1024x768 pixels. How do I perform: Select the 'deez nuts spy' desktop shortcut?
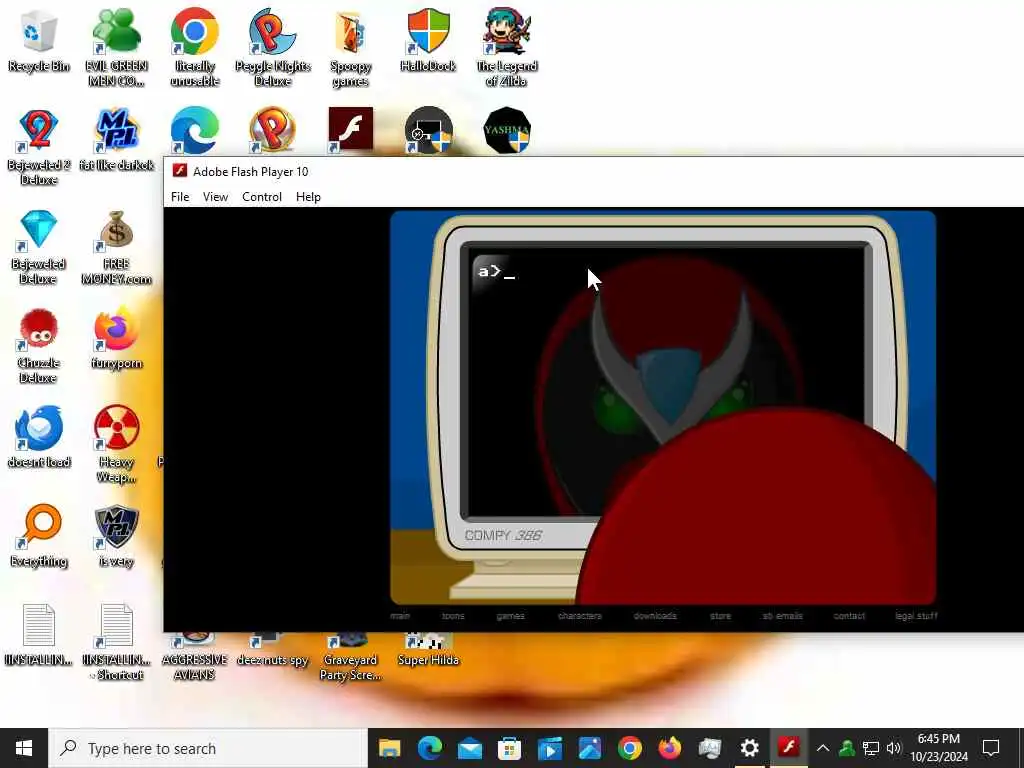pyautogui.click(x=272, y=650)
